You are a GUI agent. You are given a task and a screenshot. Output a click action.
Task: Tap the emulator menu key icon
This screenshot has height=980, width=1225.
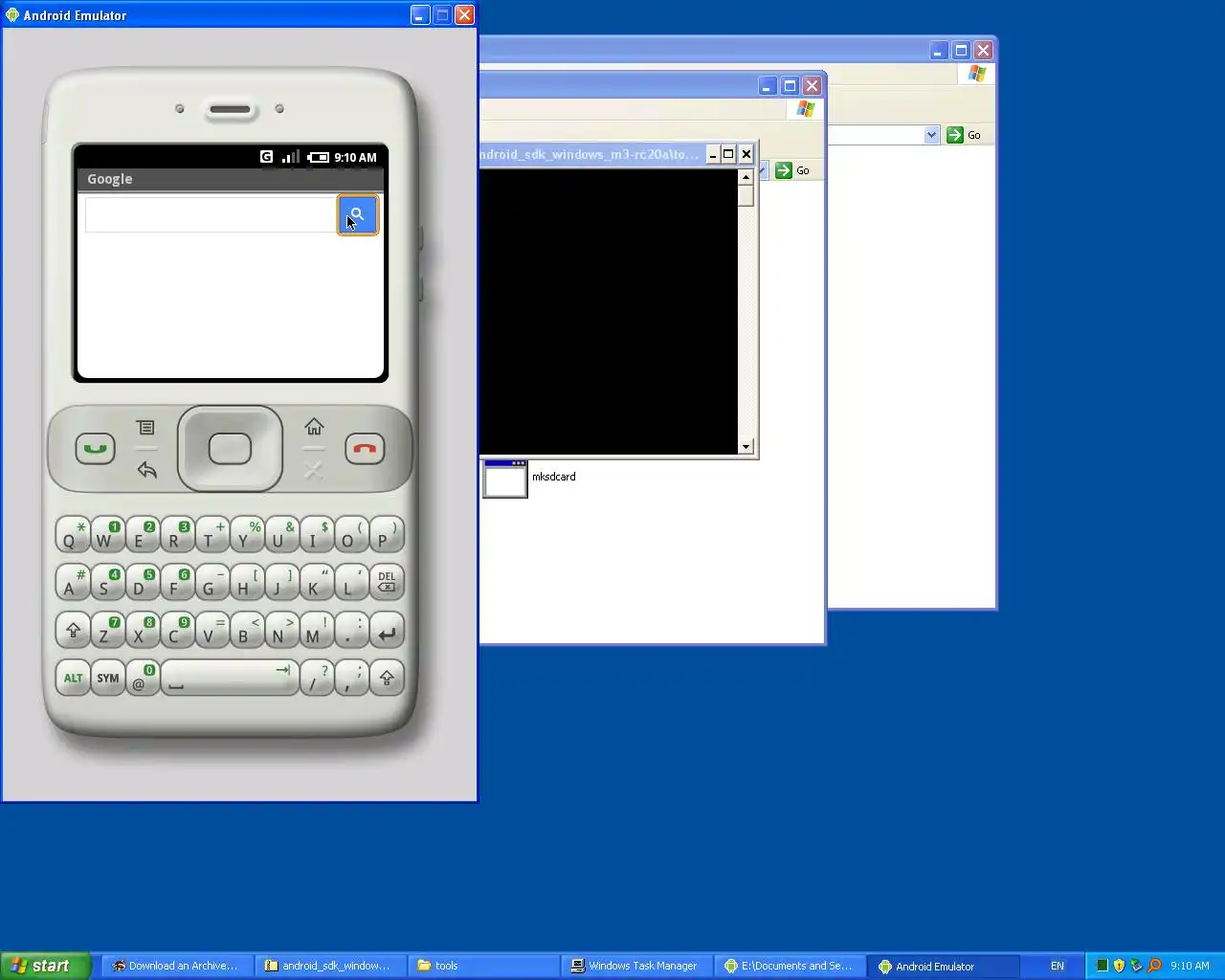[145, 427]
